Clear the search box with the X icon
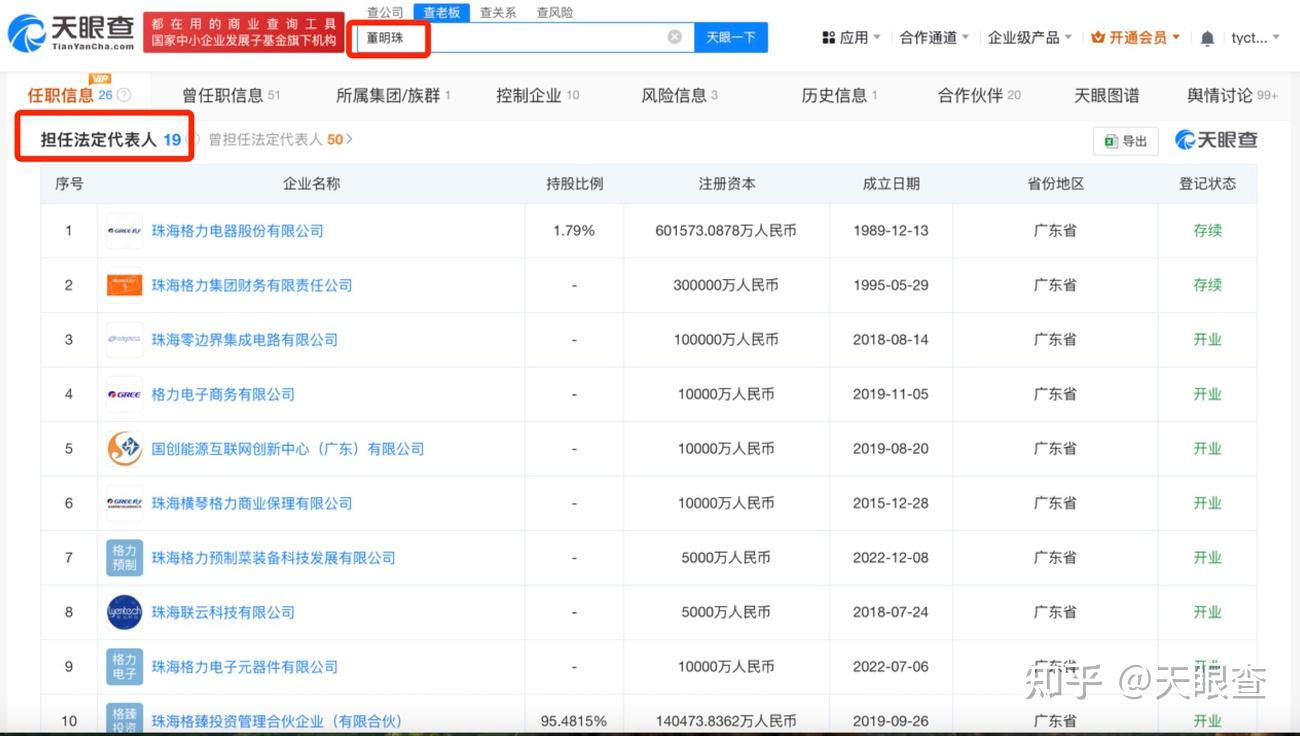The width and height of the screenshot is (1300, 736). pos(675,37)
